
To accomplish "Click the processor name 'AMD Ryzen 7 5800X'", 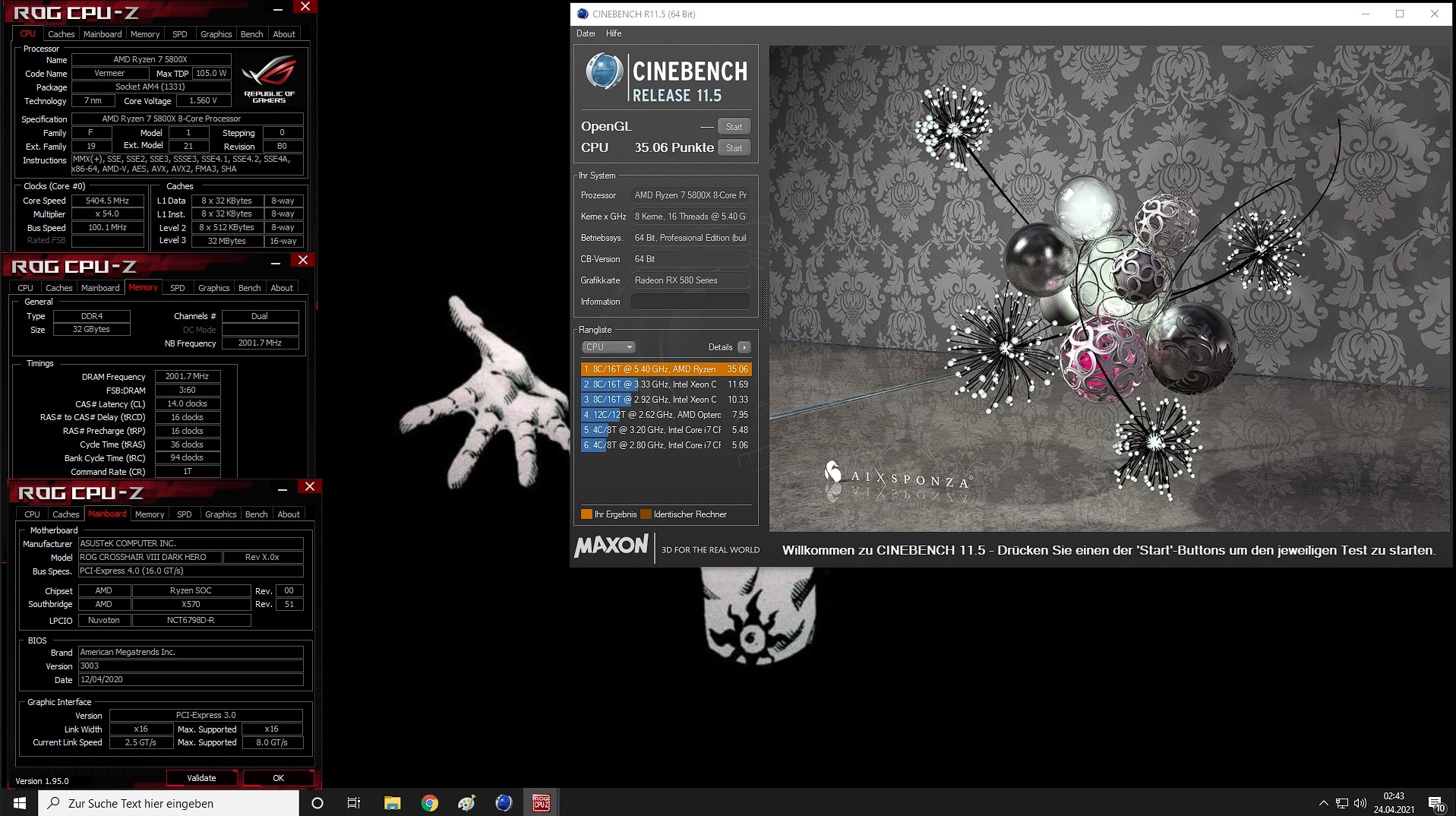I will [150, 59].
